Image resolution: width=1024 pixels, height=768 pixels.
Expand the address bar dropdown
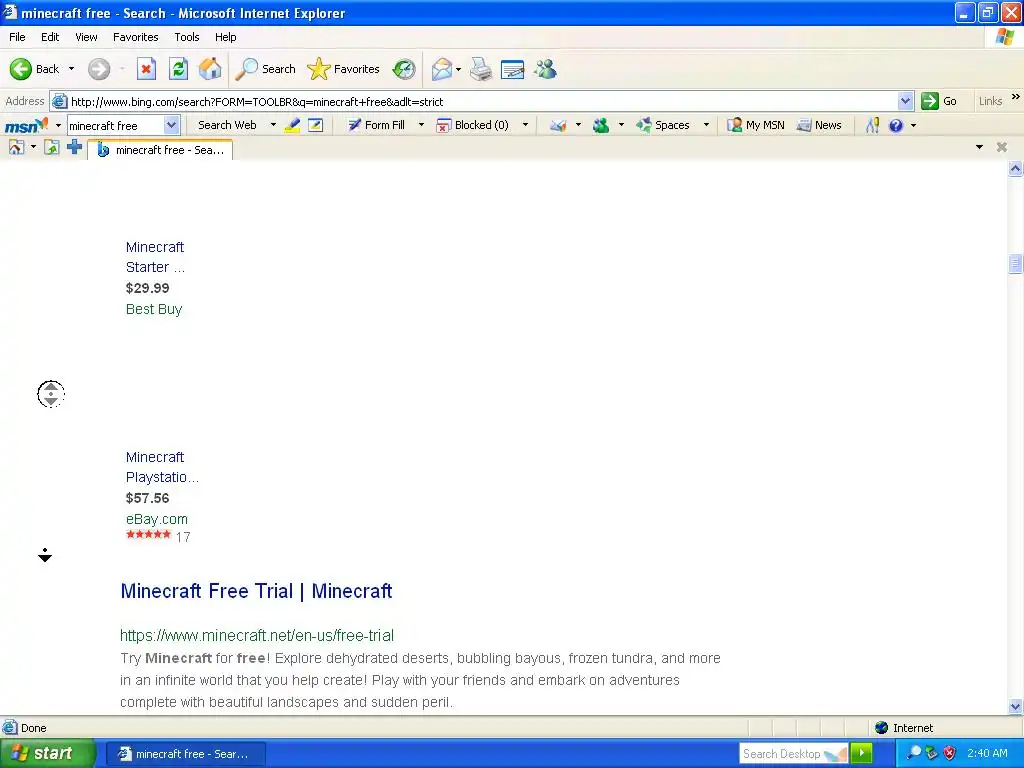(x=905, y=101)
